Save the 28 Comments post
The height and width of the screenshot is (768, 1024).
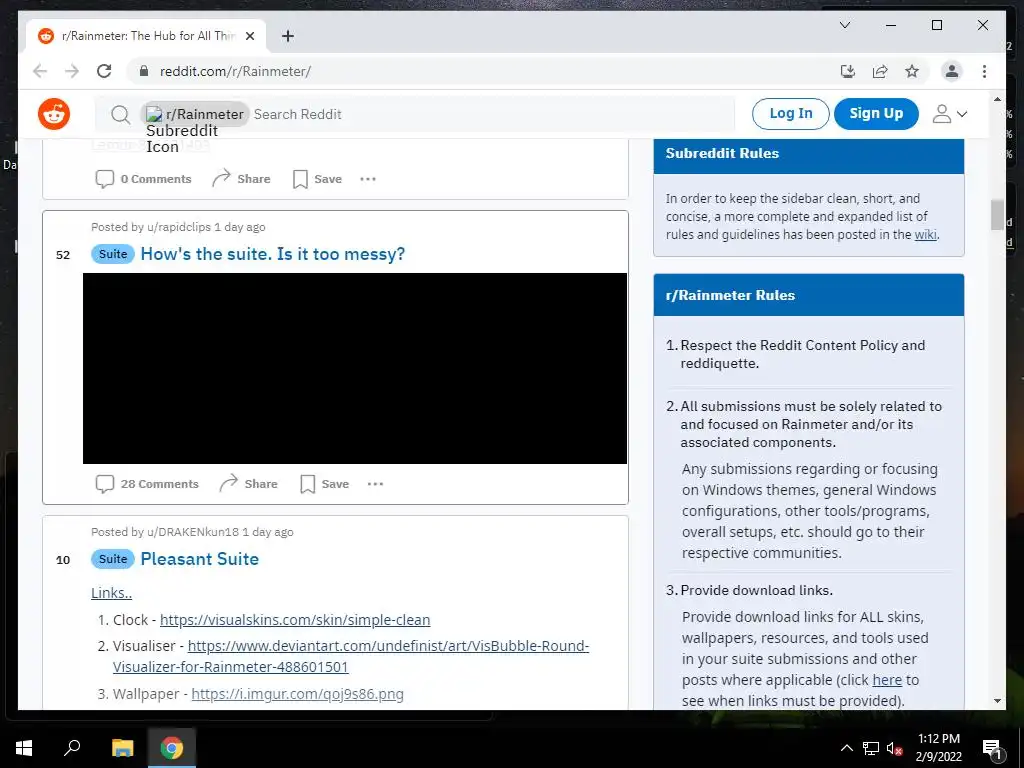click(x=325, y=484)
